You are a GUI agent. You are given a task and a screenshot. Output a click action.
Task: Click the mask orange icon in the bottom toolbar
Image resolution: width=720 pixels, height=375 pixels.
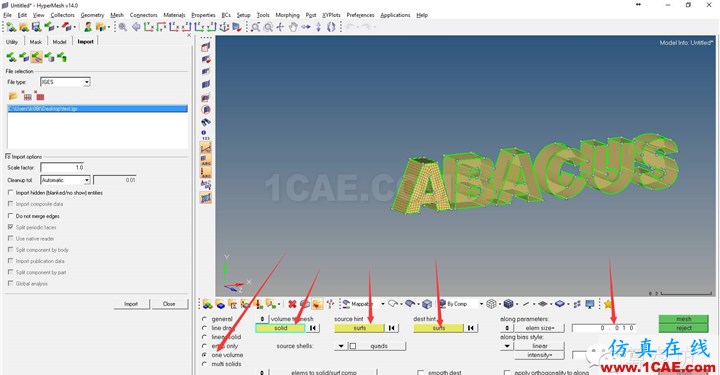click(x=317, y=304)
